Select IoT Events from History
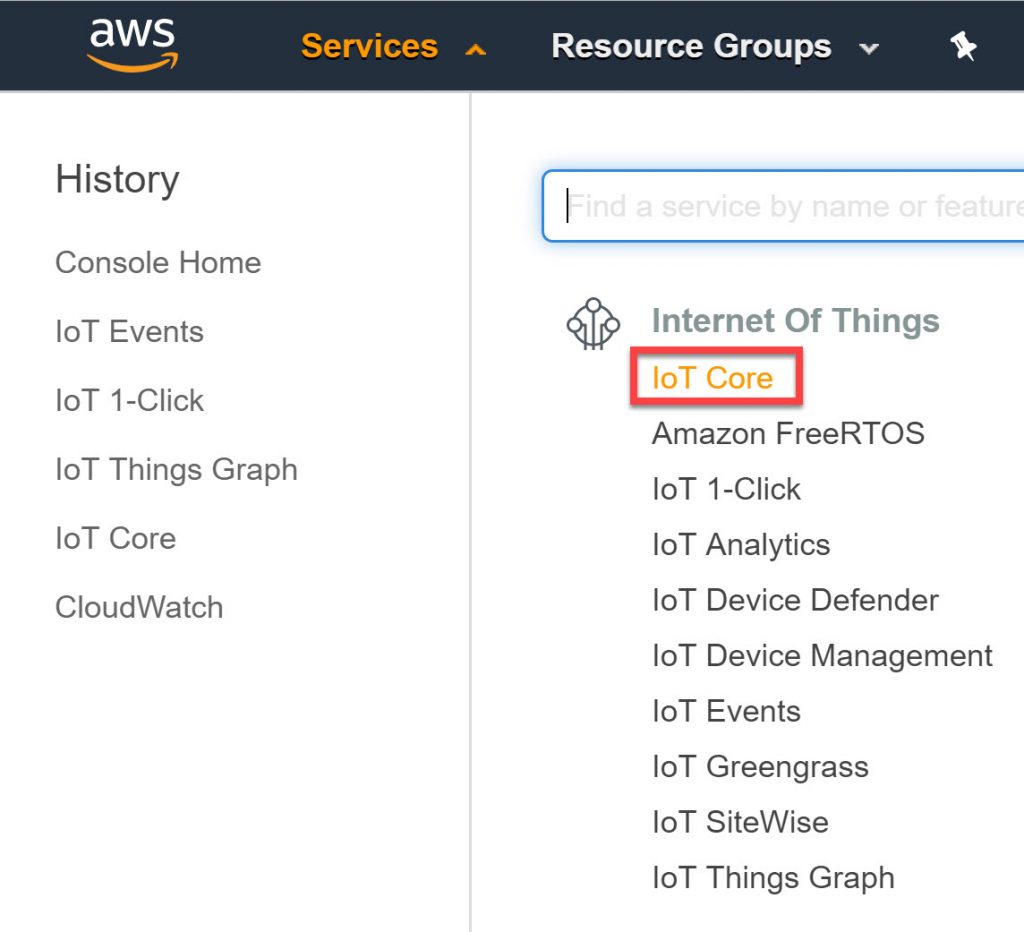The image size is (1024, 932). tap(130, 331)
